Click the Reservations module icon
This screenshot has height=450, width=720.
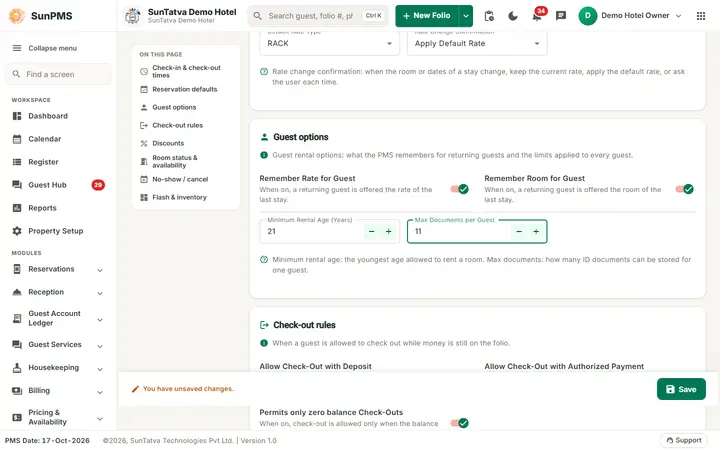click(x=17, y=269)
